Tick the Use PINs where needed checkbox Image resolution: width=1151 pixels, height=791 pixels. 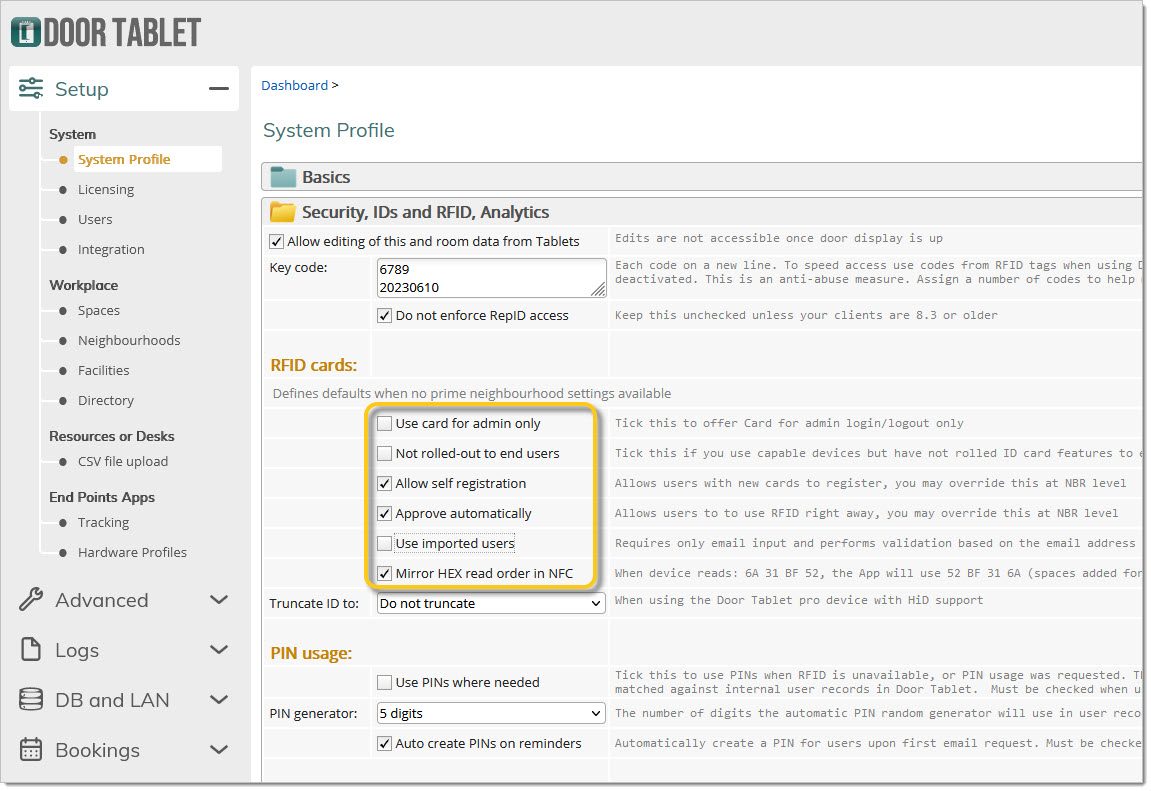pos(384,682)
